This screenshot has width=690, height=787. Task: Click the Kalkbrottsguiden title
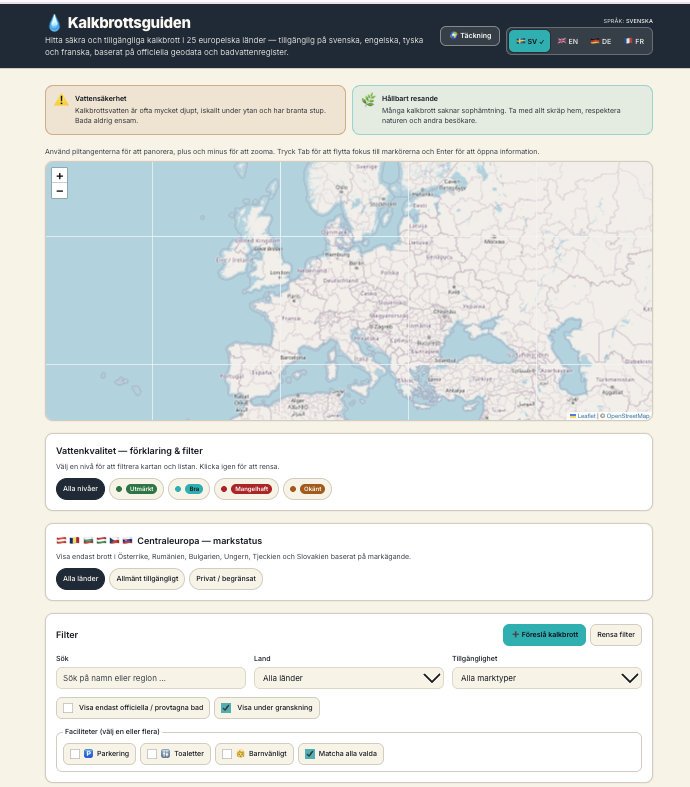(129, 23)
